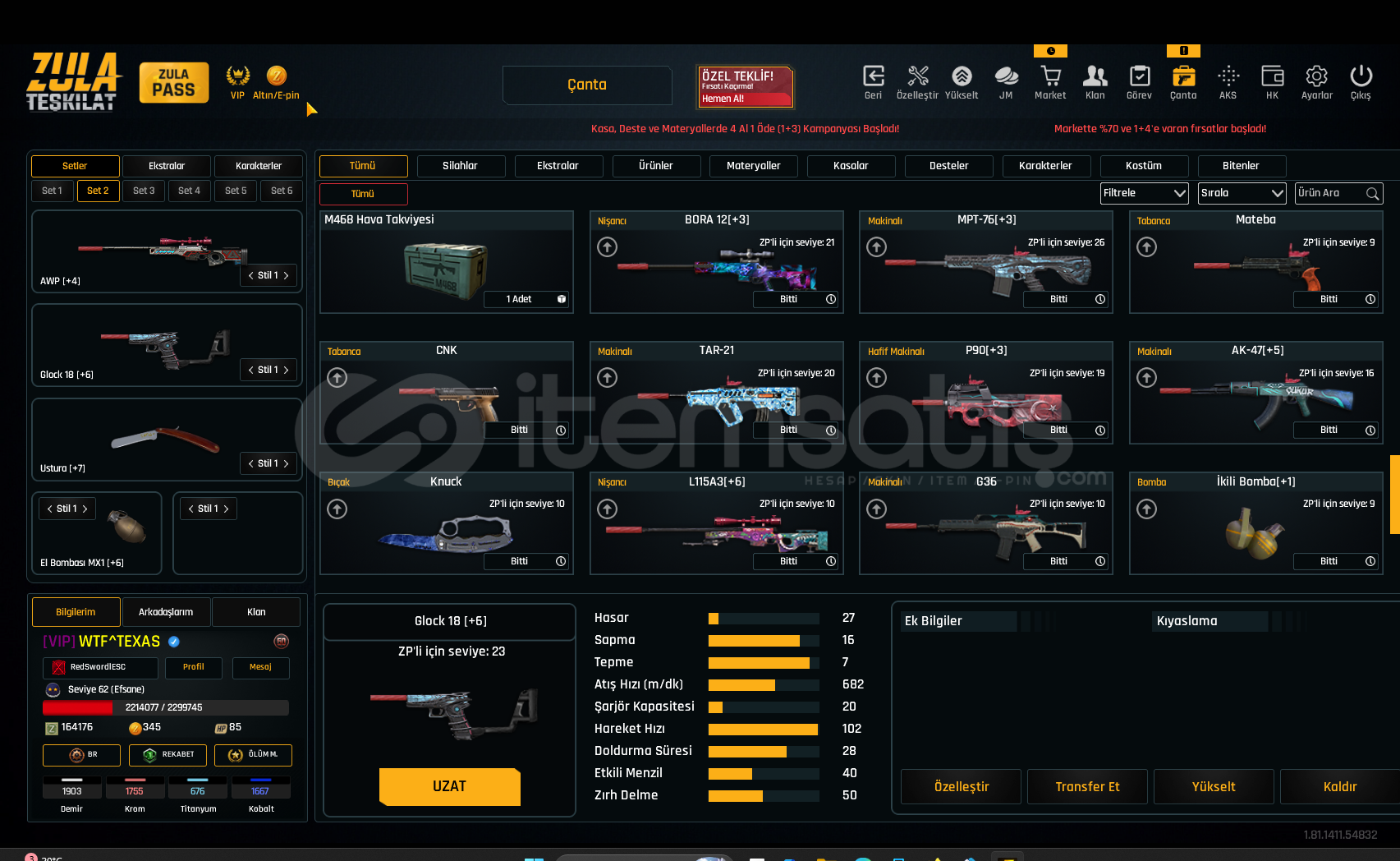
Task: Click the Kaldır button
Action: 1340,787
